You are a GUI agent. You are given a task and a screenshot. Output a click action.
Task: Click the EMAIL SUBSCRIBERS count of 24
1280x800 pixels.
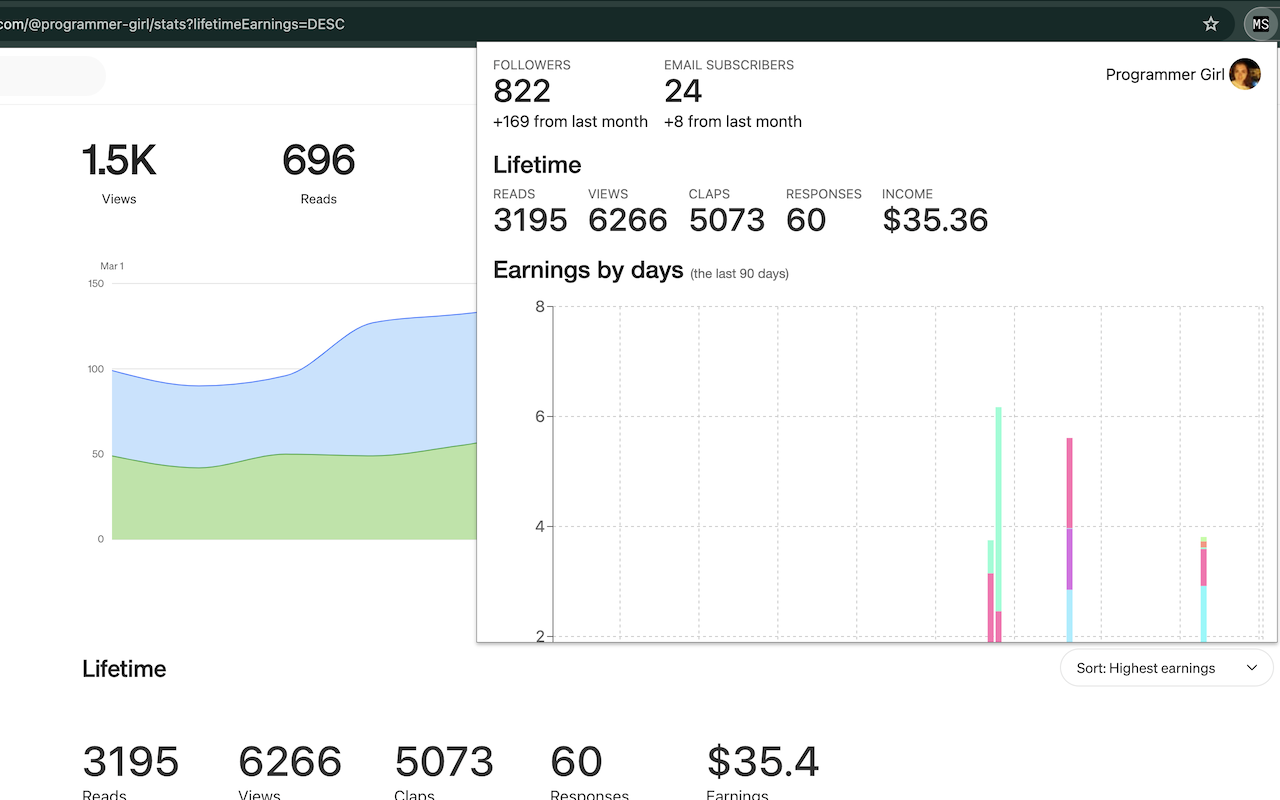(683, 90)
